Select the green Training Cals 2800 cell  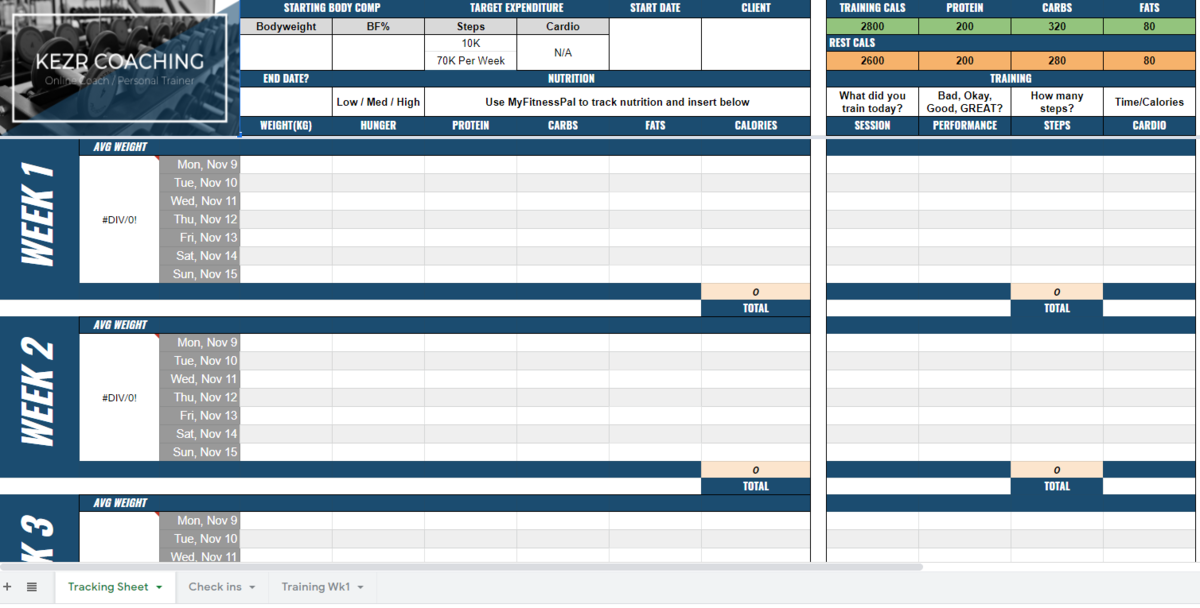(x=872, y=27)
